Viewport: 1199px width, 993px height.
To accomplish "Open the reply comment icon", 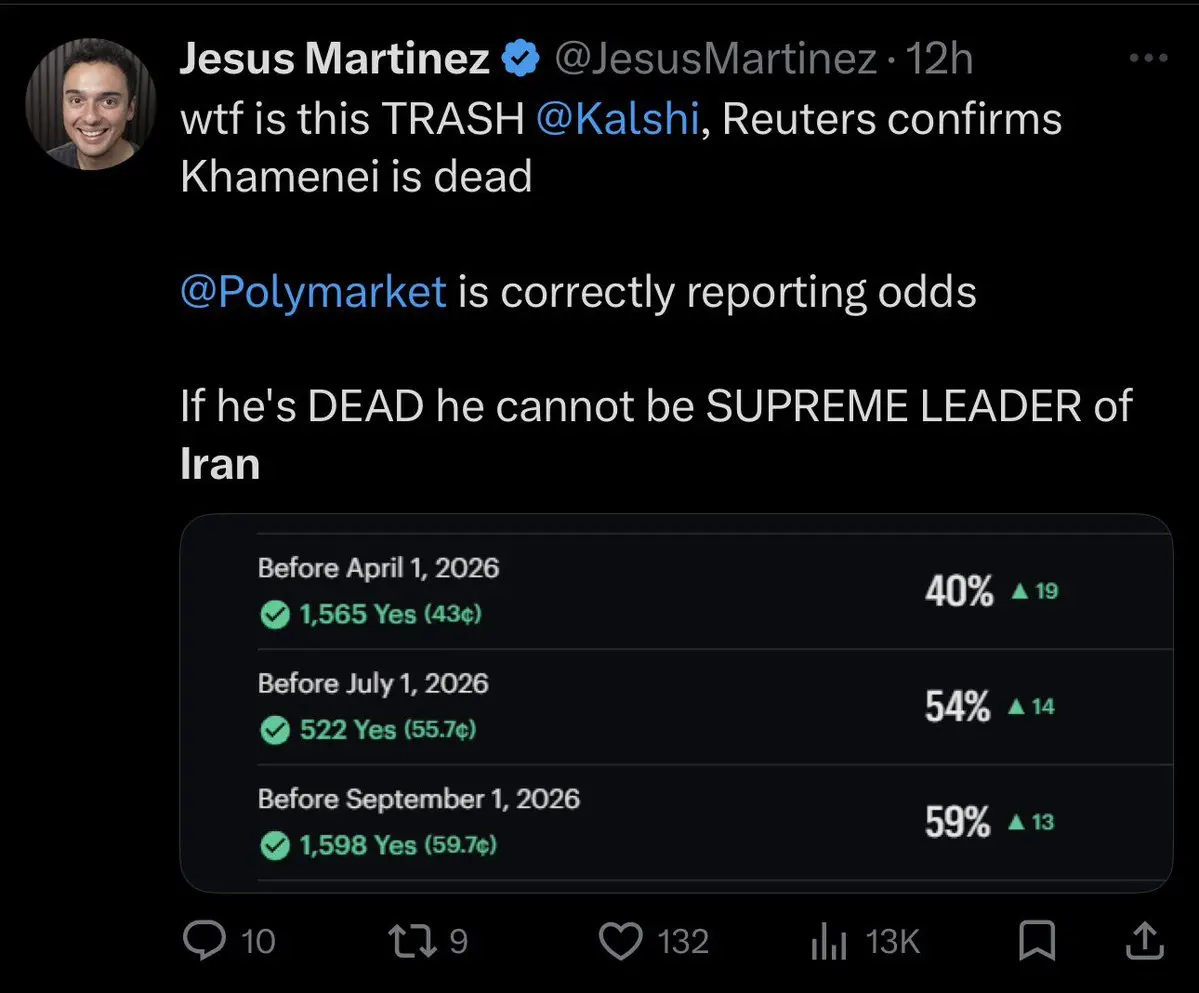I will tap(205, 941).
